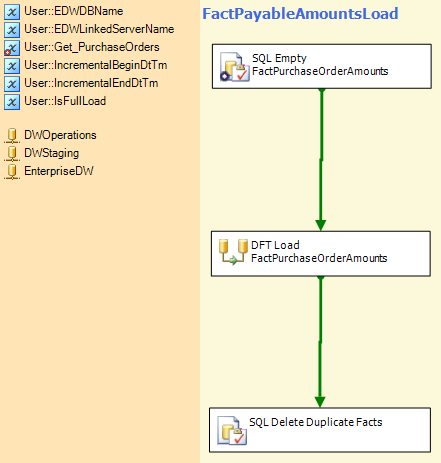Click the Get_PurchaseOrders variable icon with red marker
Screen dimensions: 441x463
click(x=12, y=48)
